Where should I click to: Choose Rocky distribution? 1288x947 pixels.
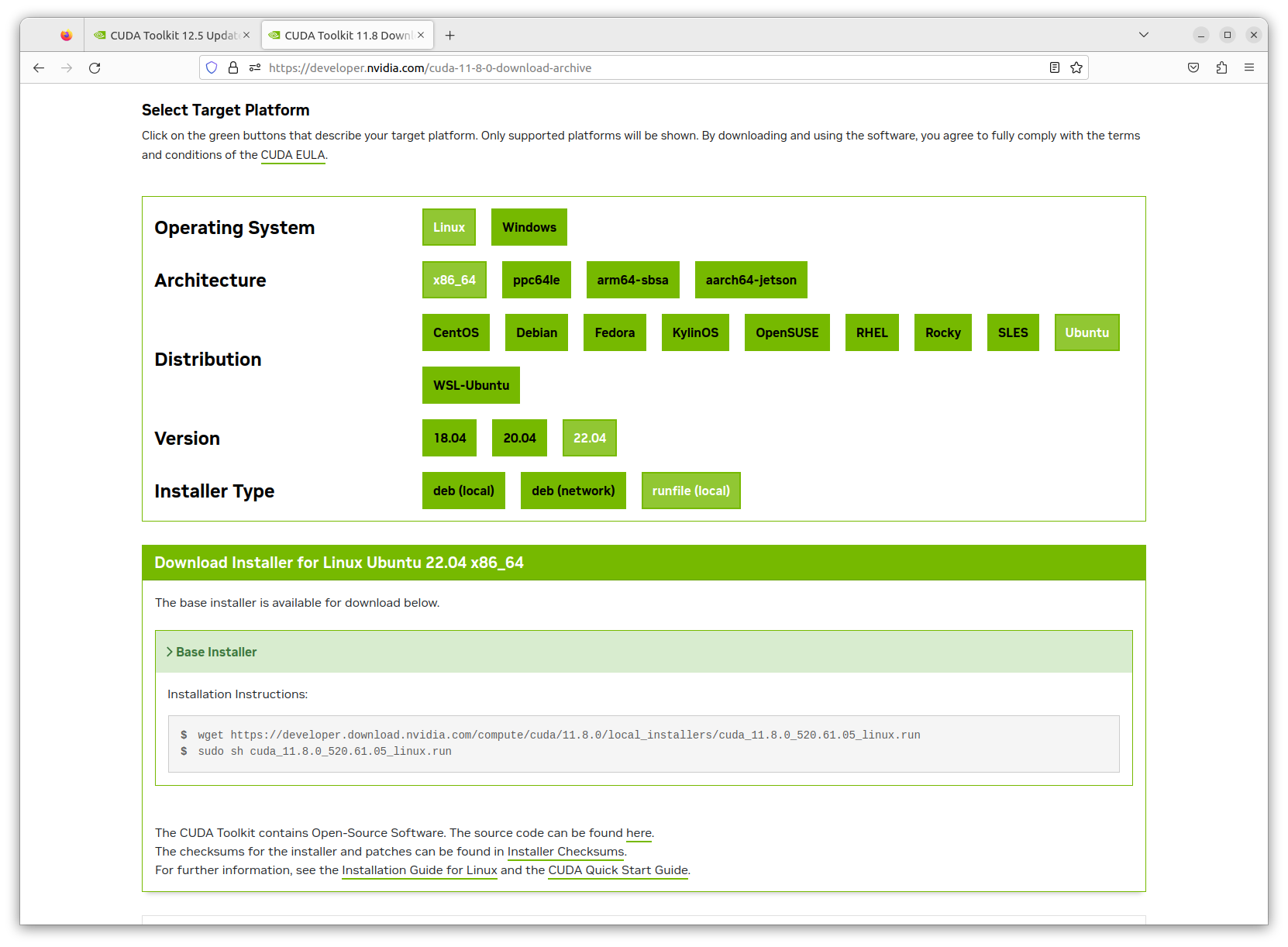[942, 332]
